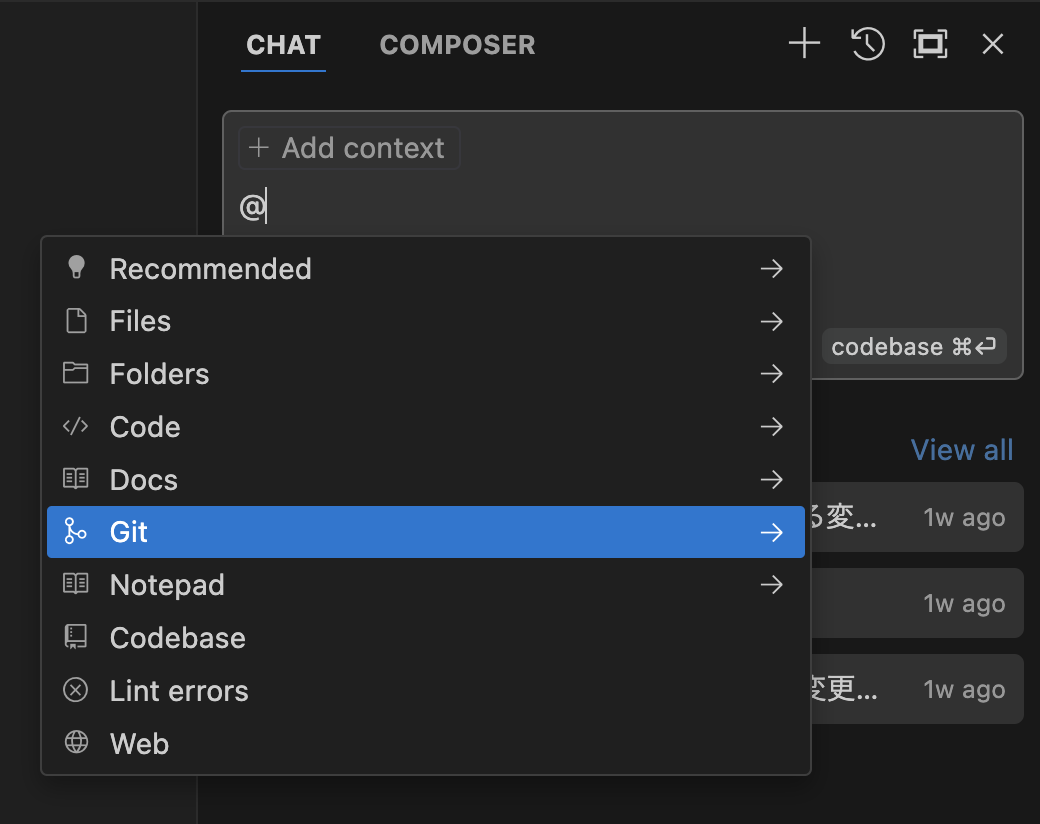Open the View all link
Viewport: 1040px width, 824px height.
point(961,450)
